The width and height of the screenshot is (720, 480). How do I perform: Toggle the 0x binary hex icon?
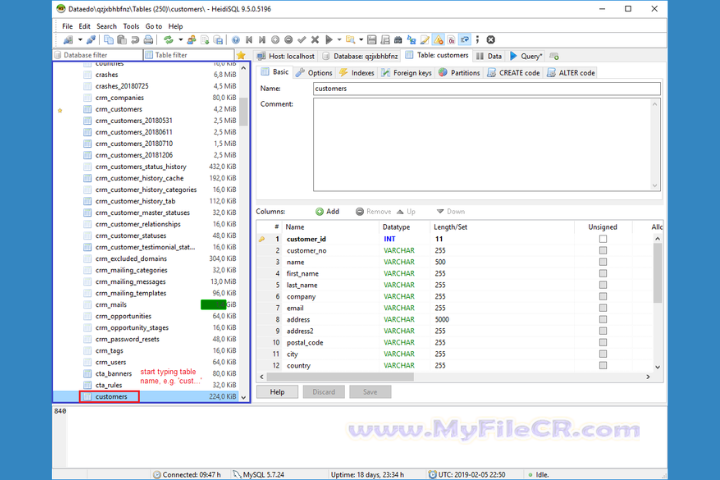coord(451,40)
